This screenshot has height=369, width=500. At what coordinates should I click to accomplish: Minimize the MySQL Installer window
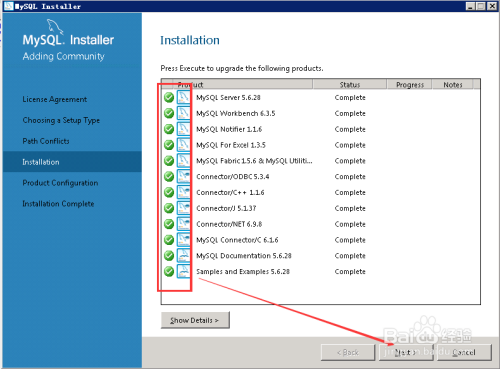pyautogui.click(x=470, y=6)
